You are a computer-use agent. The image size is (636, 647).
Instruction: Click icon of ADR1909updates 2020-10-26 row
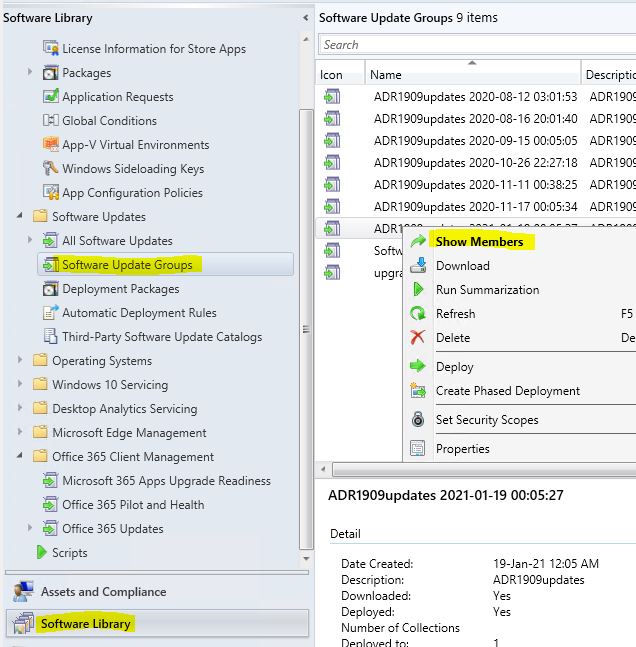(332, 163)
